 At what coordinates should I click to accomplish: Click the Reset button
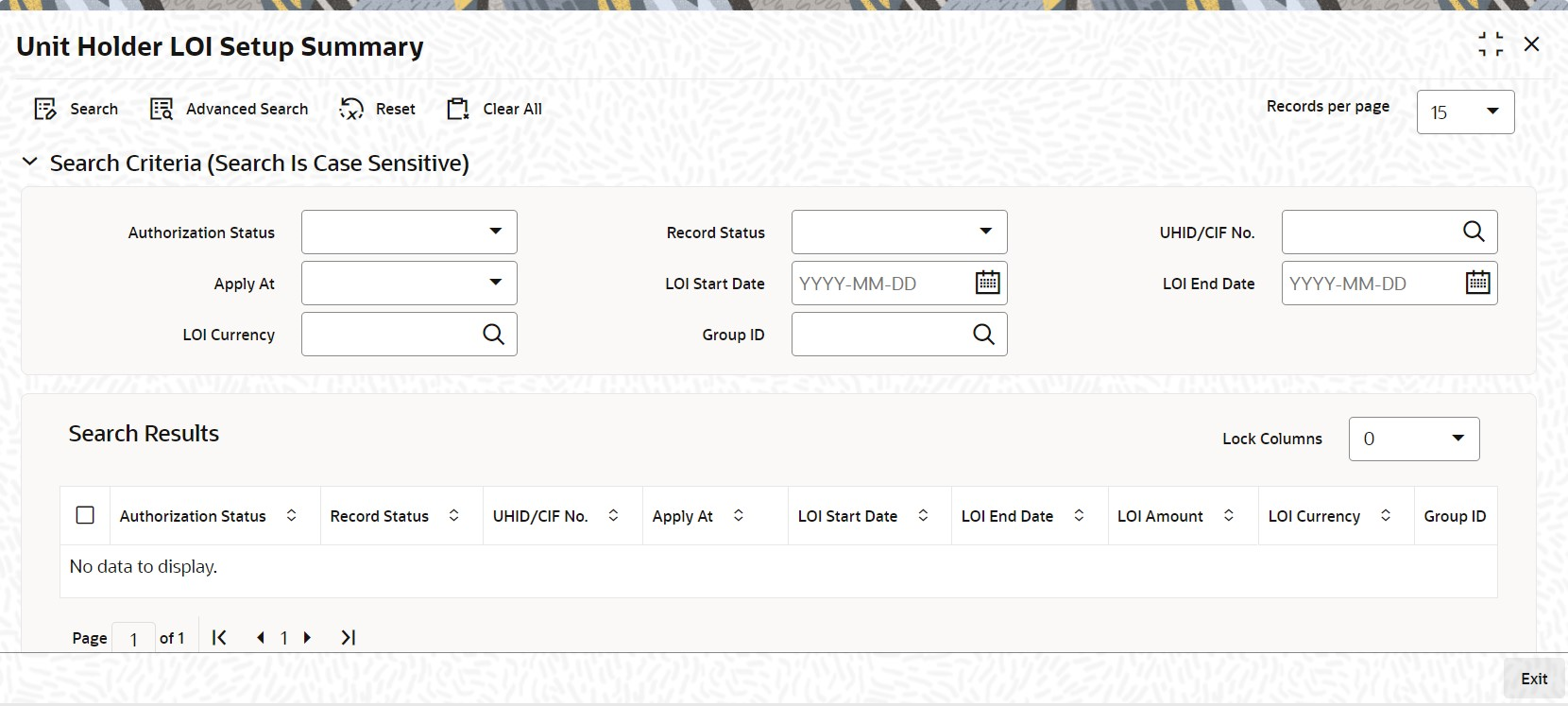(377, 109)
